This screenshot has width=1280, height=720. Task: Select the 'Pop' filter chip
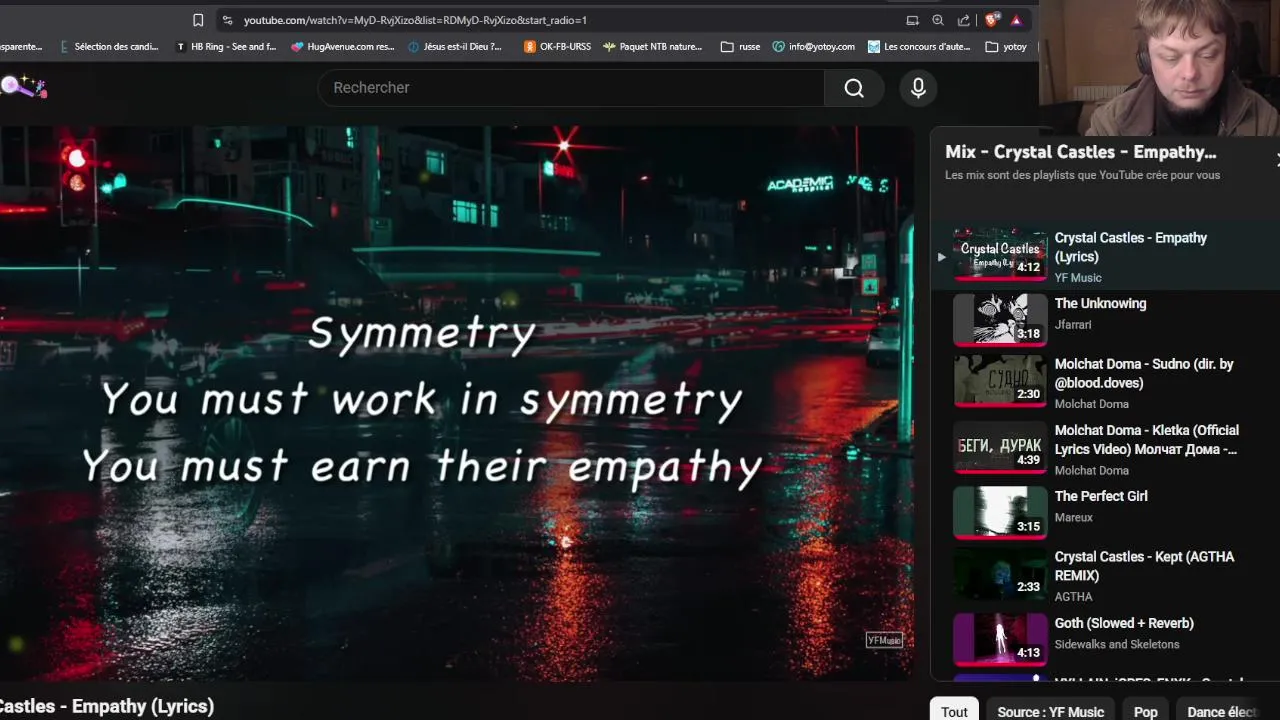[x=1146, y=710]
